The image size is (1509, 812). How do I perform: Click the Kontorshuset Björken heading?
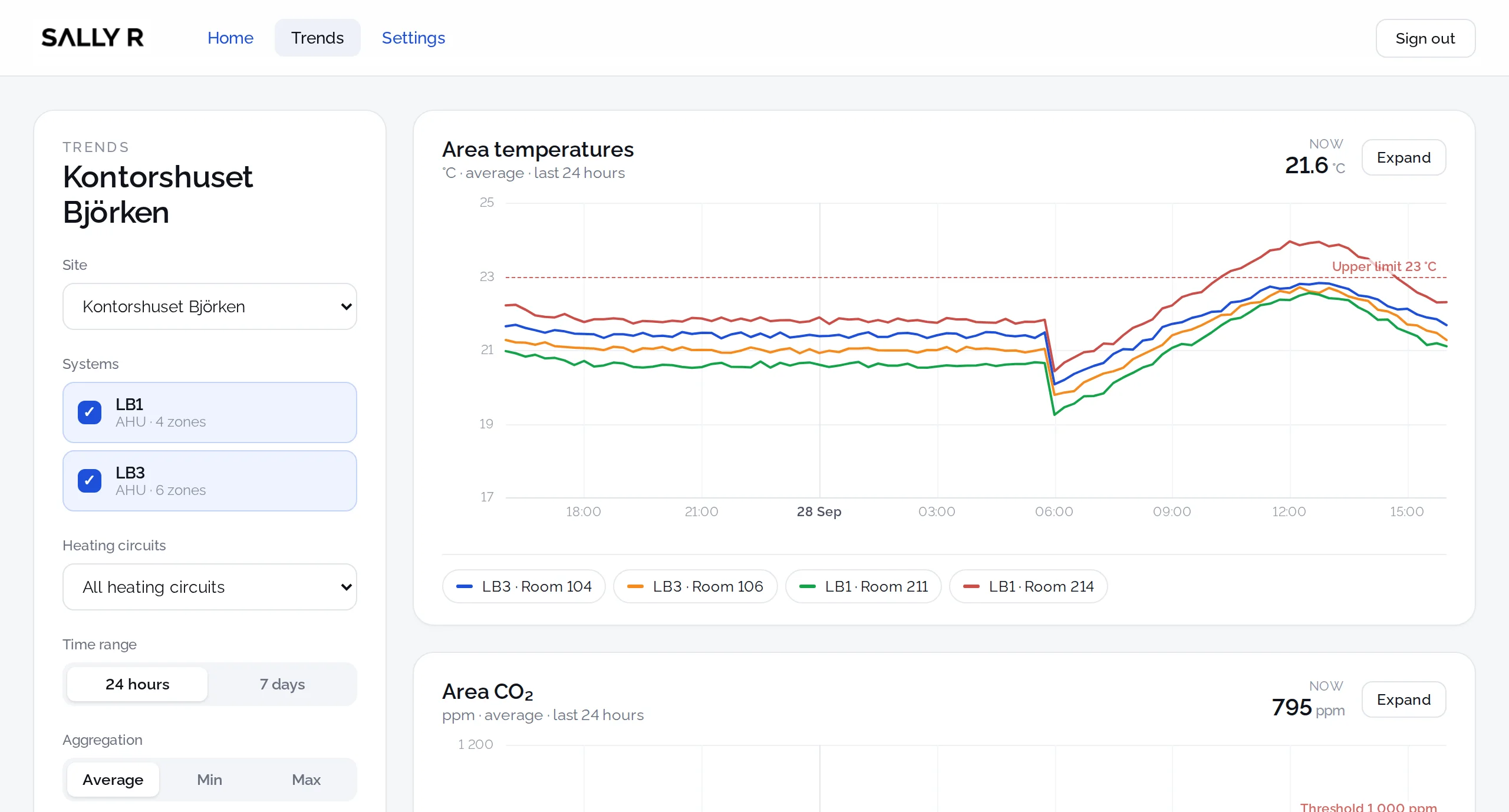(158, 194)
